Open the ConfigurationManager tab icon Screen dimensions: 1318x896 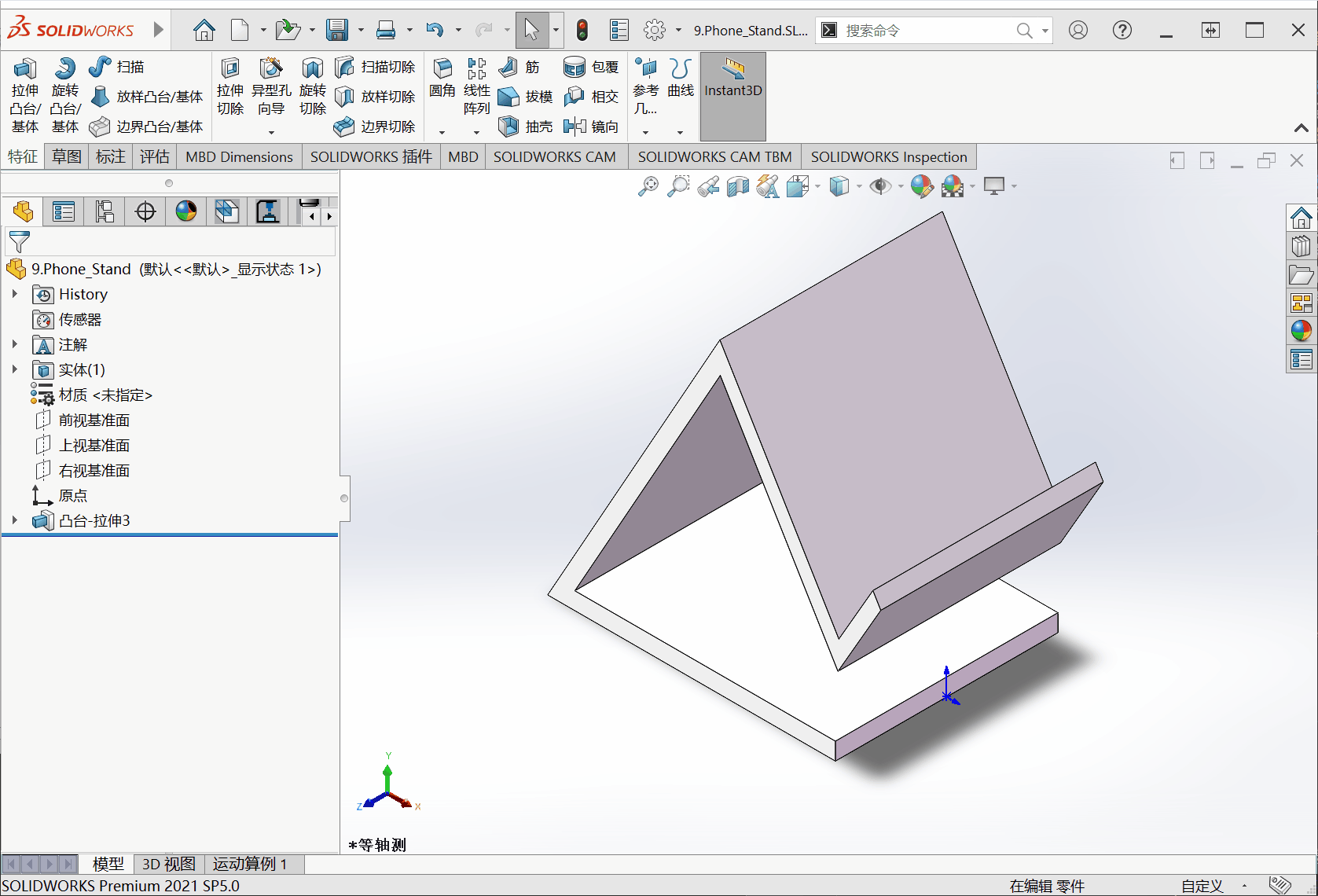pyautogui.click(x=105, y=211)
